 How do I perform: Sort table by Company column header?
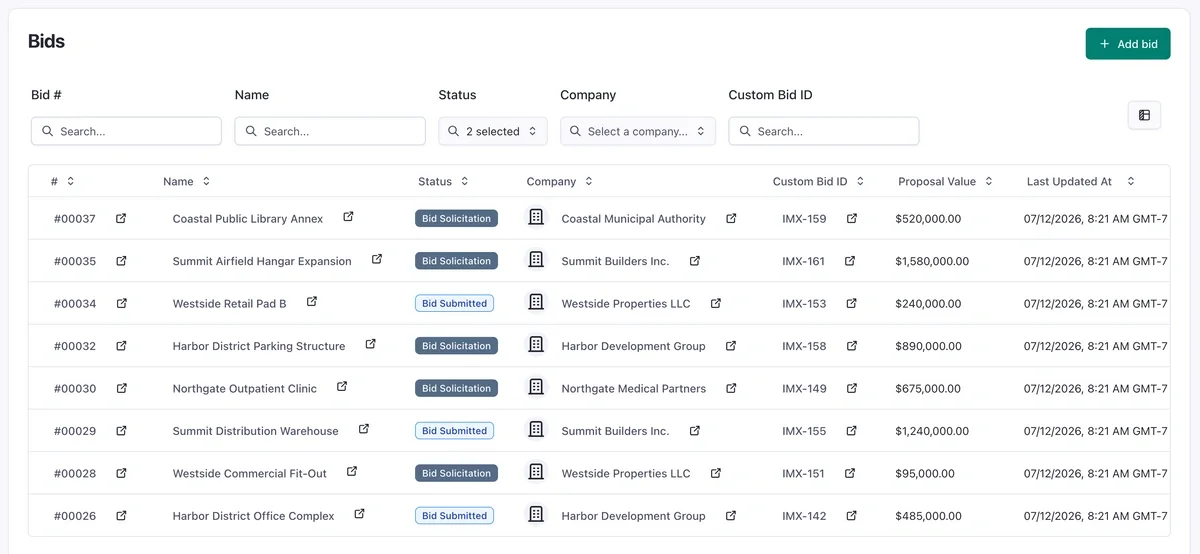[x=560, y=181]
